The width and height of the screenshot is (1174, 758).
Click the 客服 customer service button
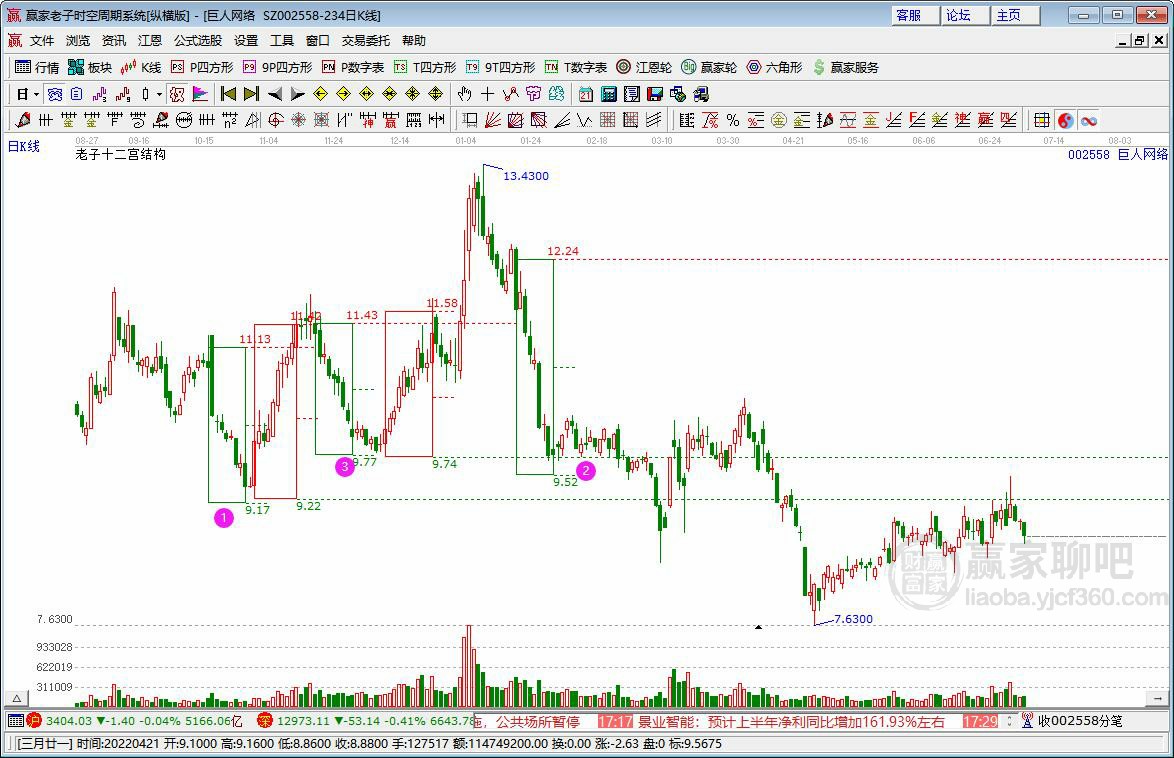pyautogui.click(x=915, y=15)
